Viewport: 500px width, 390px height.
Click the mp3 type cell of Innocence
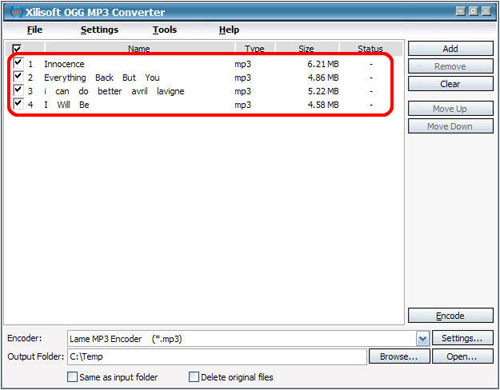click(x=243, y=64)
